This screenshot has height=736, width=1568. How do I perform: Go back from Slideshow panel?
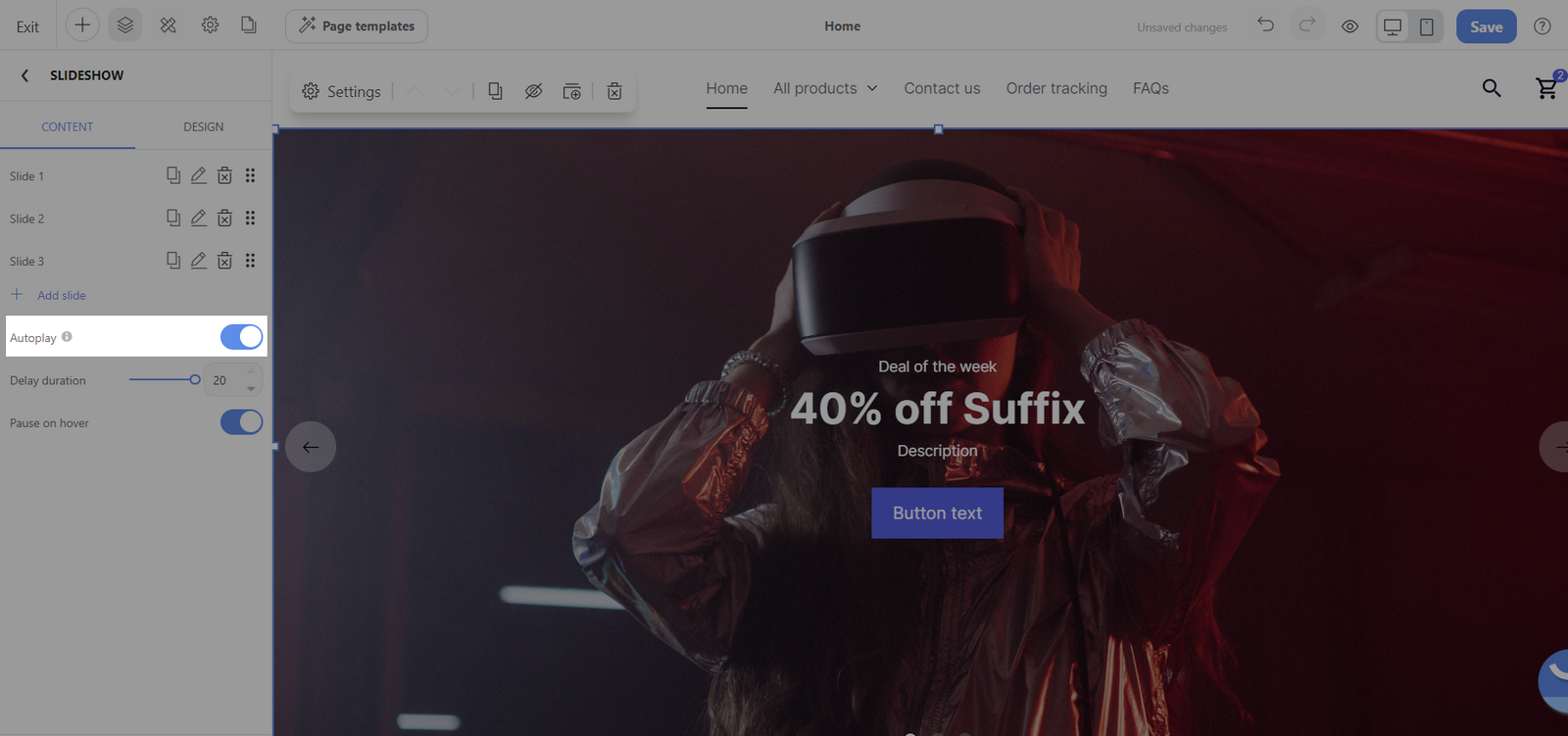click(x=24, y=75)
